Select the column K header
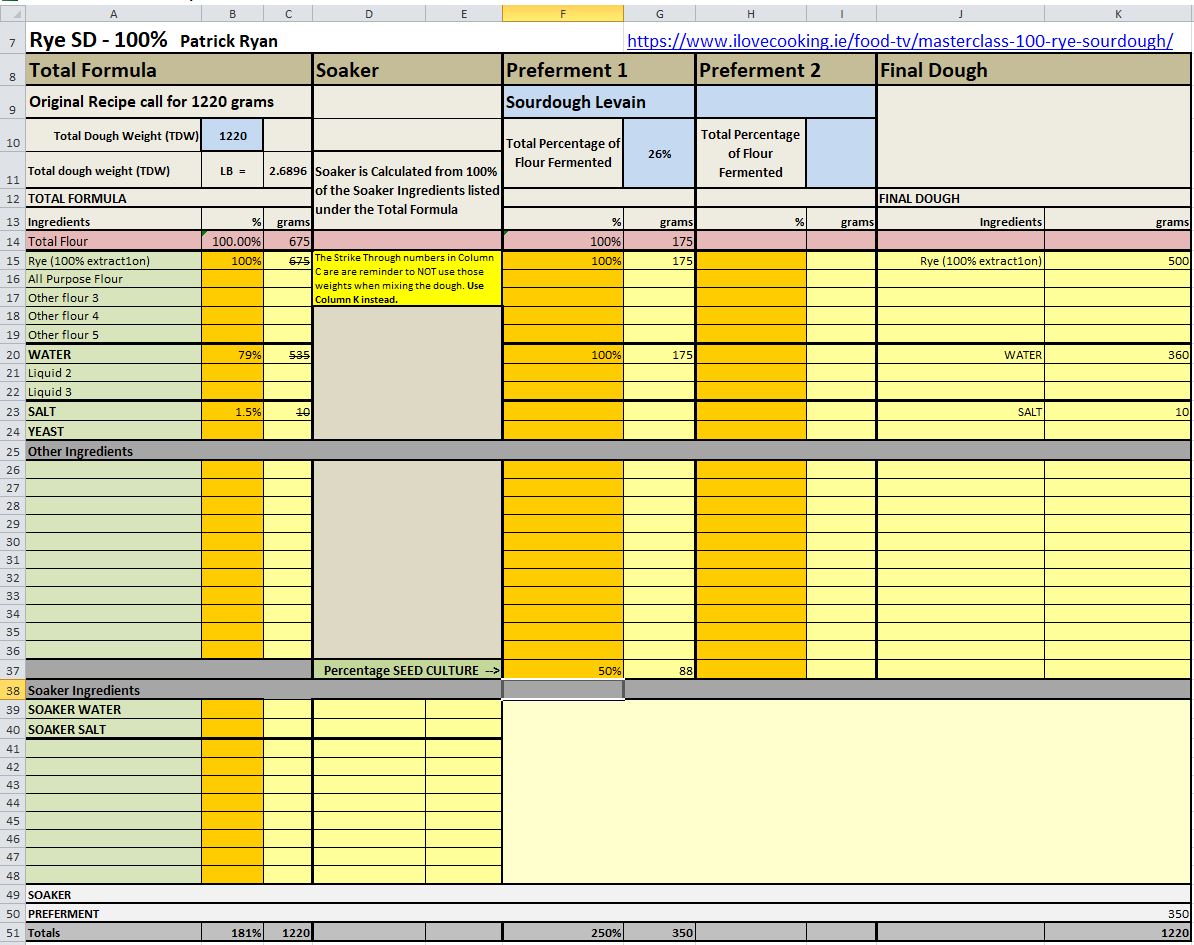 [1117, 13]
